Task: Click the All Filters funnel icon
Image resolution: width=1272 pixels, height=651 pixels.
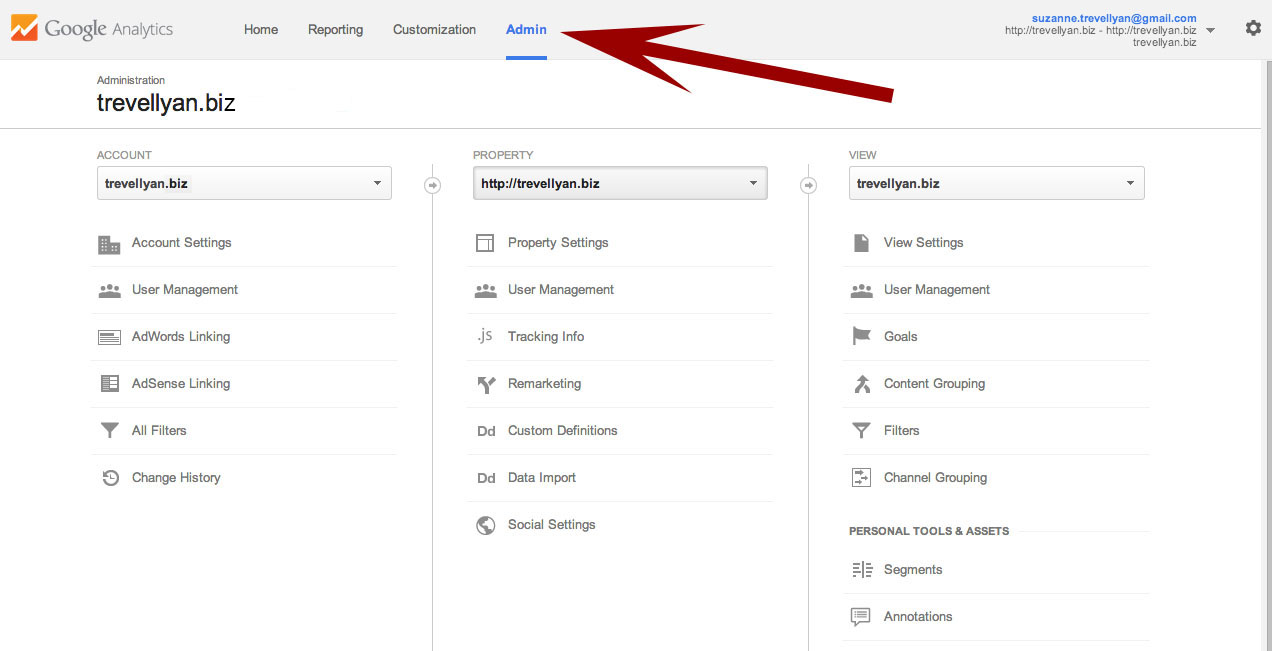Action: point(109,431)
